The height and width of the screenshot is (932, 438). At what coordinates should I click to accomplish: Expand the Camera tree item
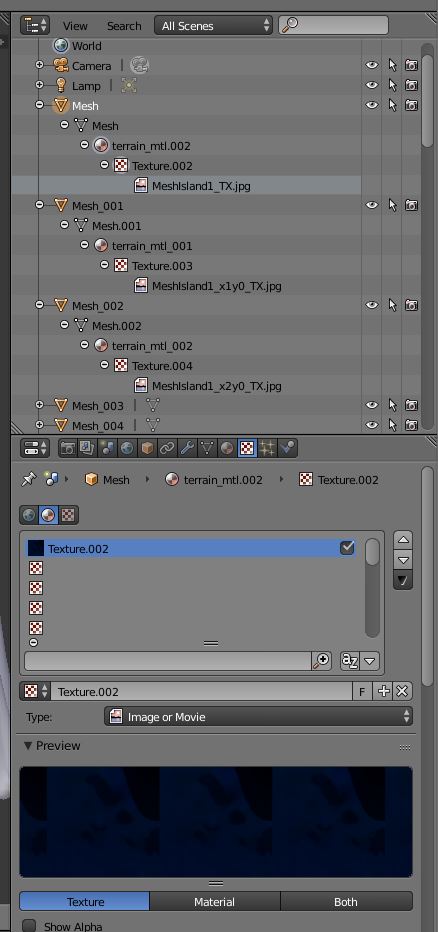(40, 65)
